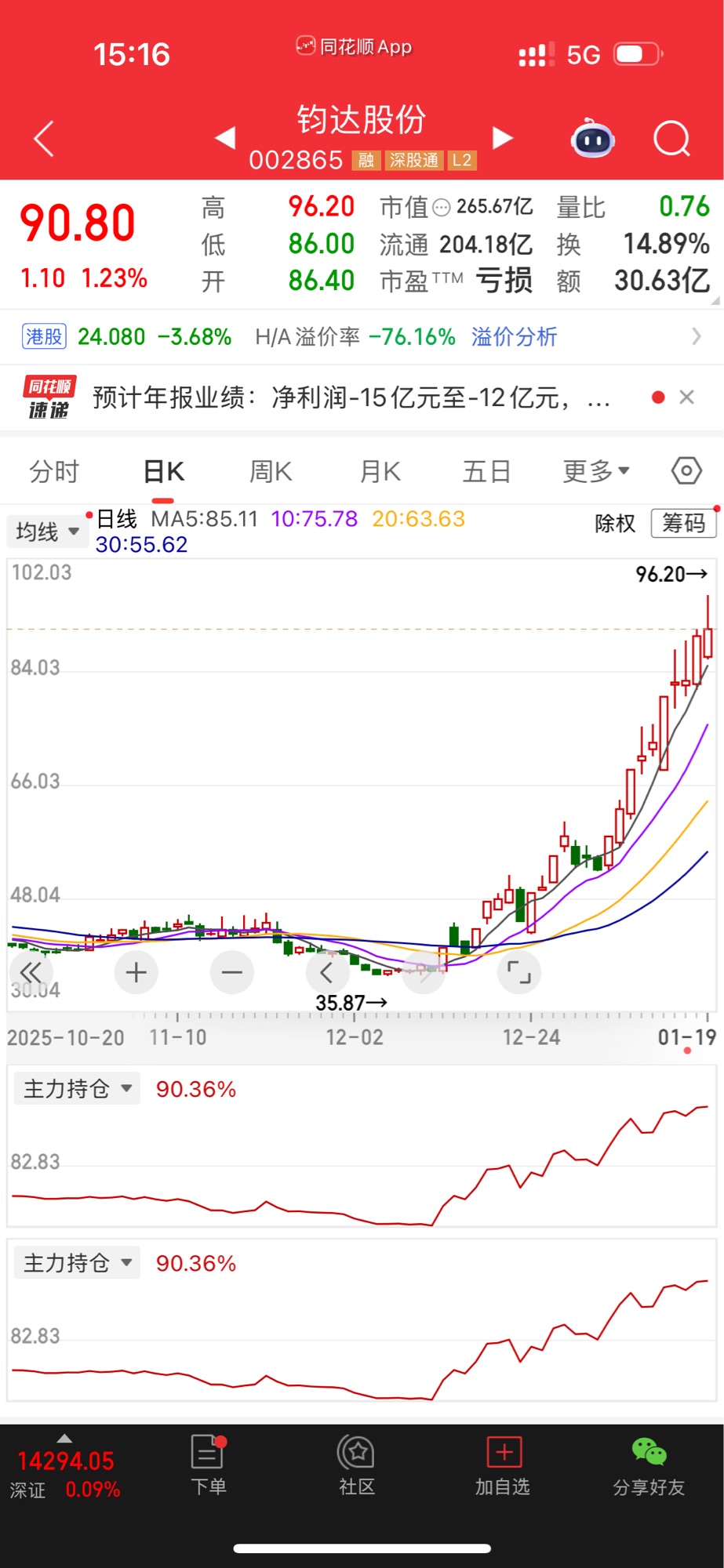Tap the search magnifier icon
This screenshot has width=724, height=1568.
(x=671, y=140)
